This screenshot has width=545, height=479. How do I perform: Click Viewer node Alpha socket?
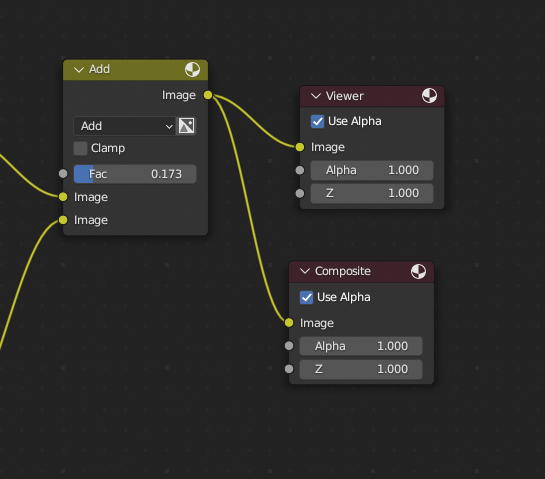coord(300,170)
